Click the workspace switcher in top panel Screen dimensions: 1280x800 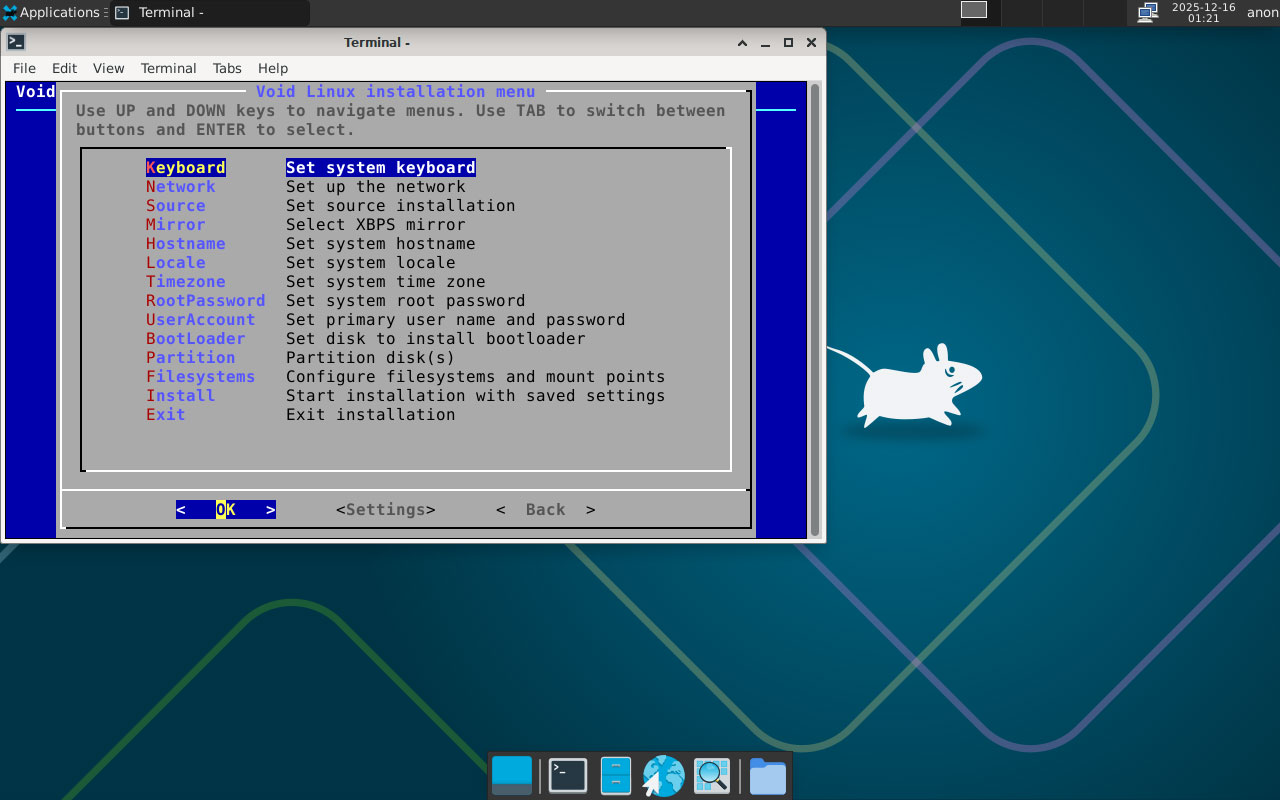click(x=974, y=10)
